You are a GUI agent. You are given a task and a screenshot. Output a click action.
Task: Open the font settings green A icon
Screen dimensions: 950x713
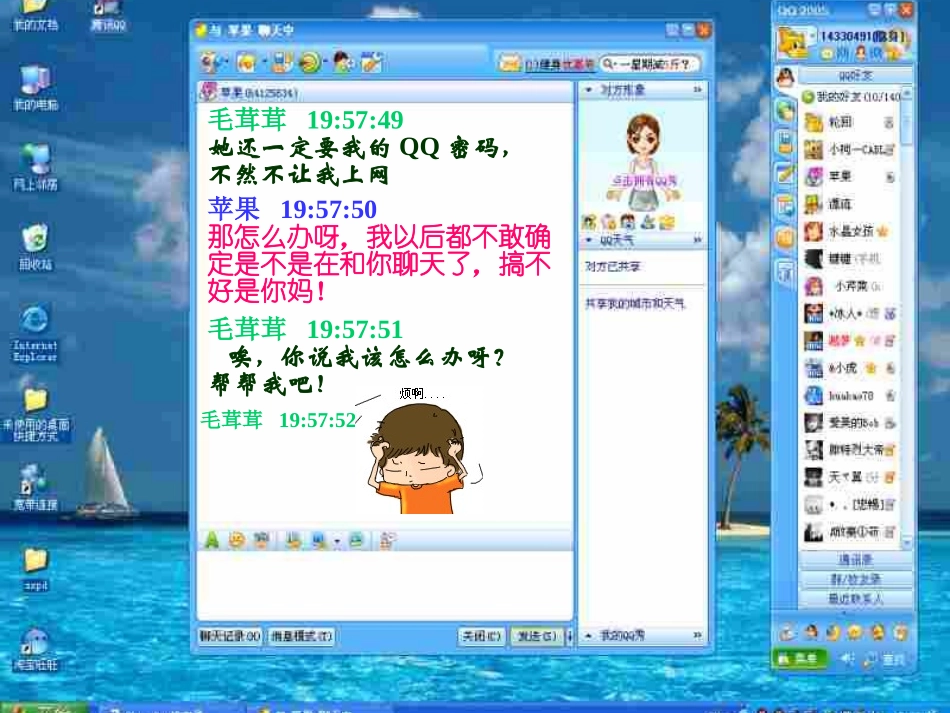(211, 539)
